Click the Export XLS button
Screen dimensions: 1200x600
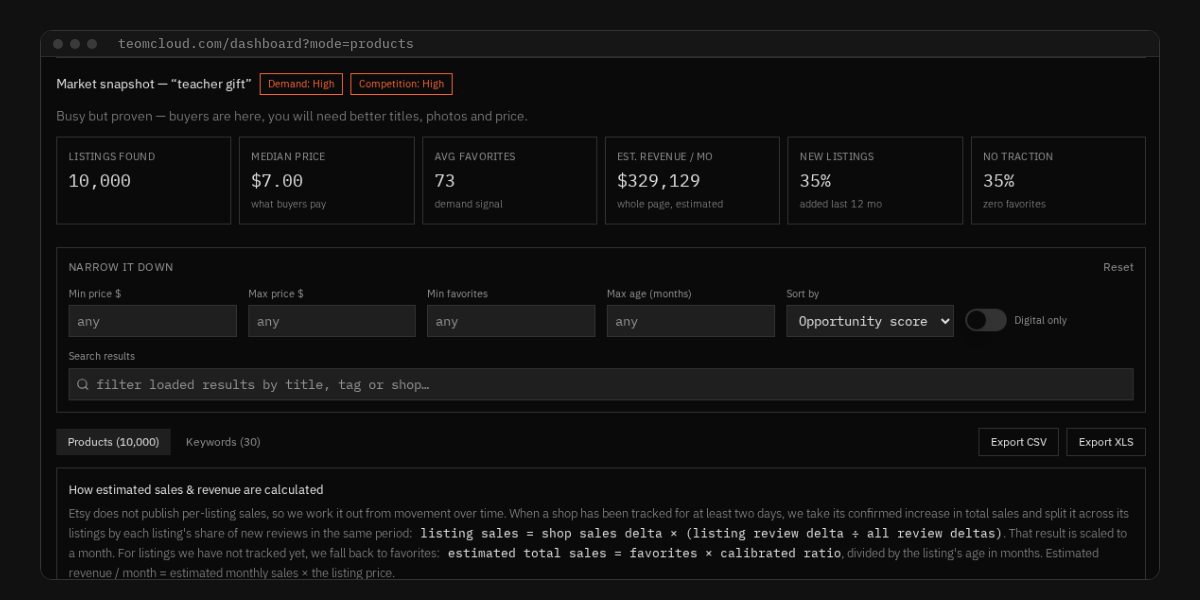point(1106,442)
